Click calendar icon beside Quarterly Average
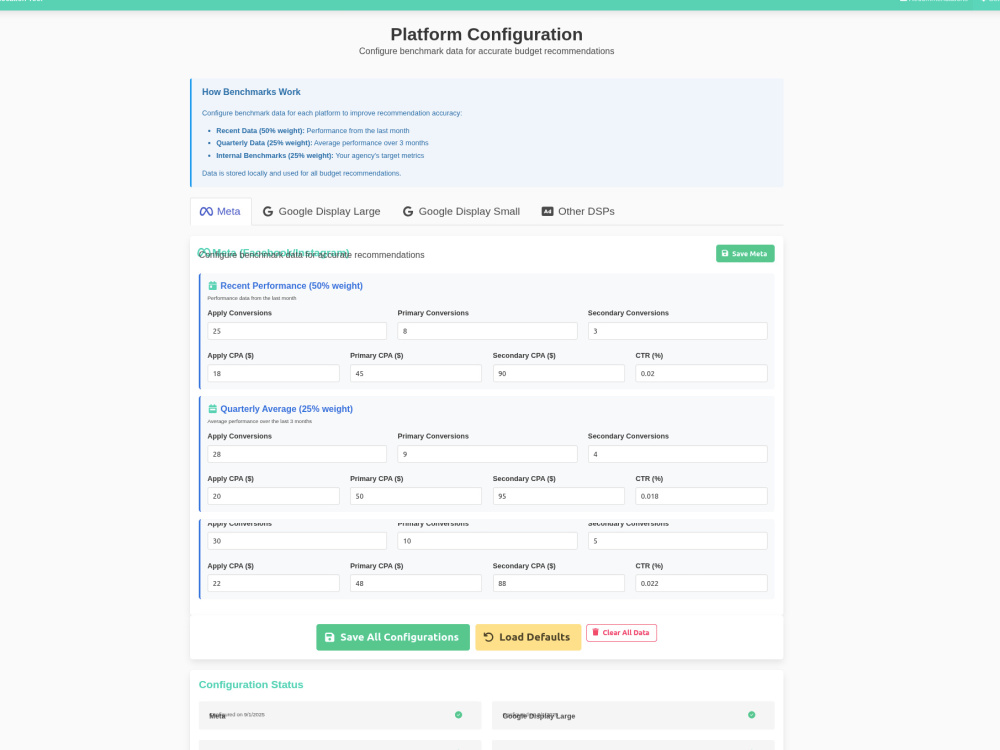 tap(212, 409)
